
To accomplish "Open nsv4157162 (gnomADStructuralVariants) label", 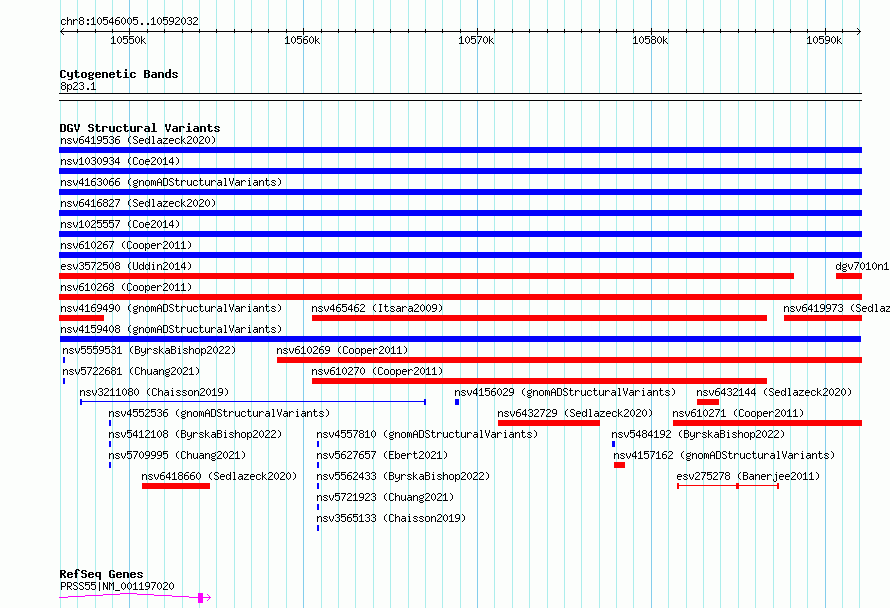I will pyautogui.click(x=724, y=455).
